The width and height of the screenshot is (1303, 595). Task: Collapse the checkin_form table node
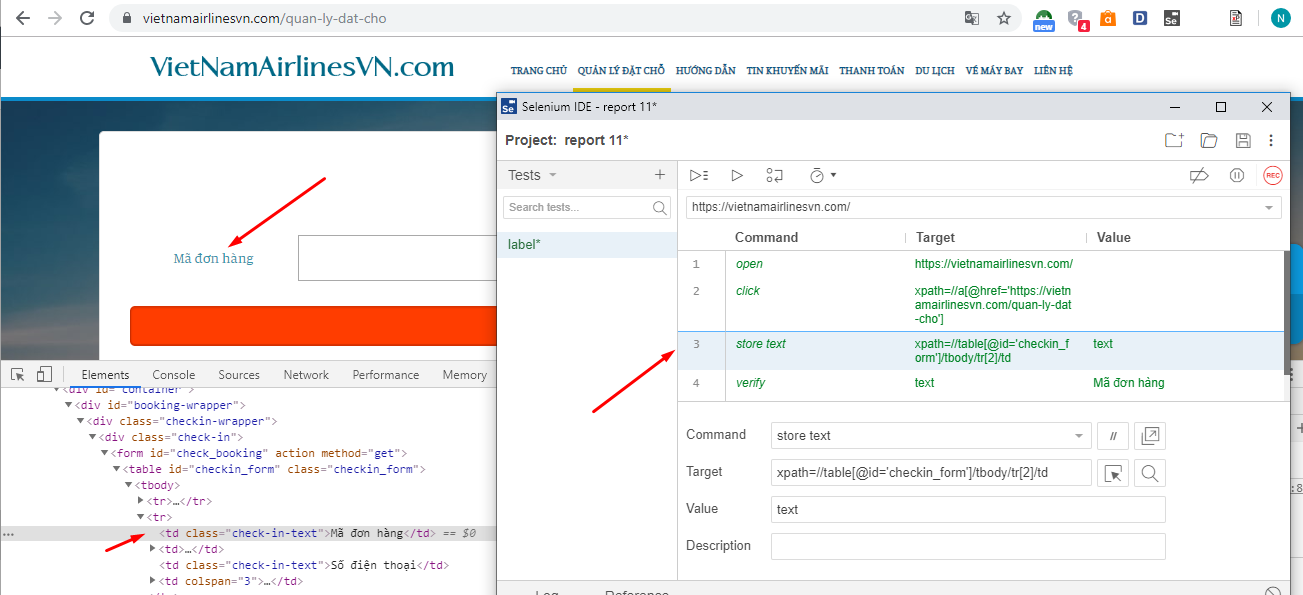click(x=117, y=469)
